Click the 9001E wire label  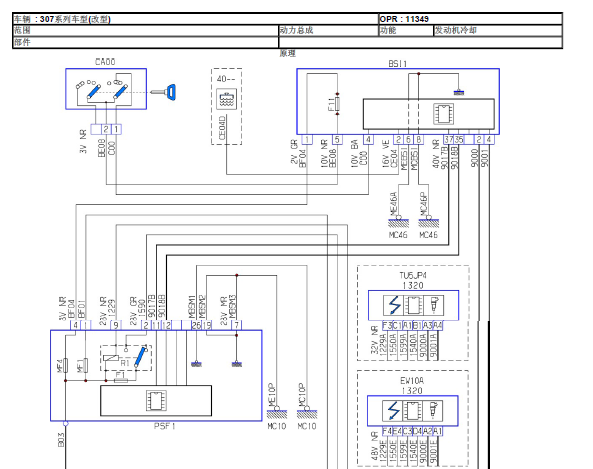click(433, 449)
